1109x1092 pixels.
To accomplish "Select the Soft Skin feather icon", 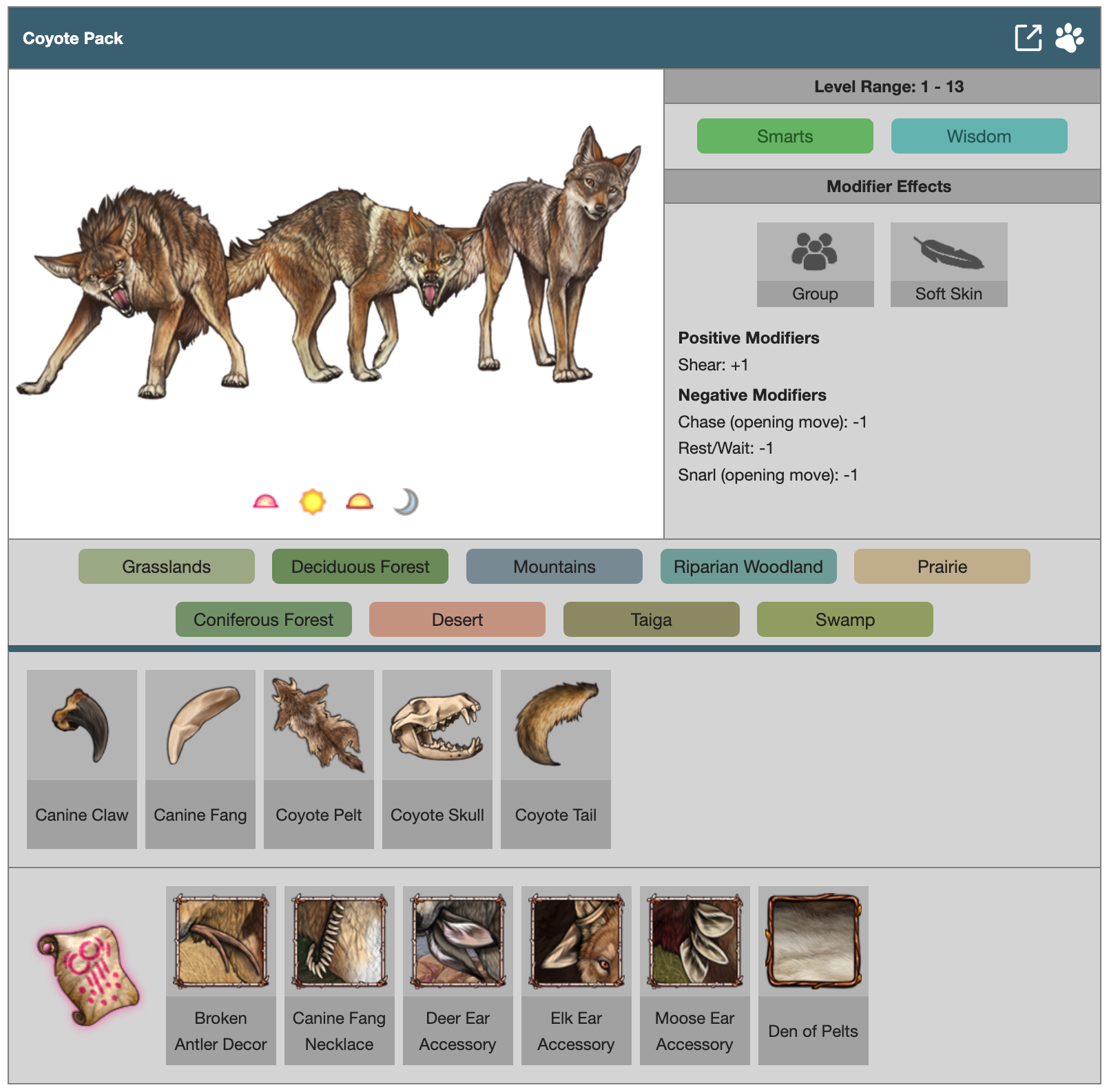I will point(949,252).
